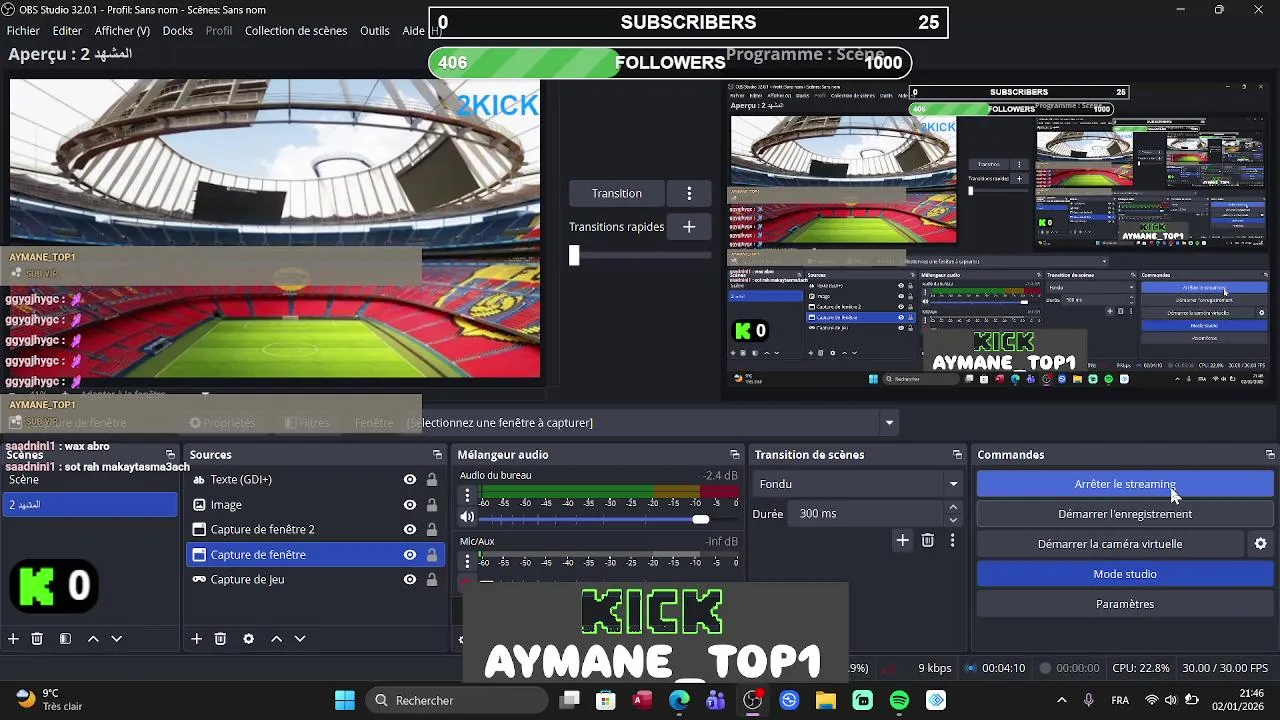Image resolution: width=1280 pixels, height=720 pixels.
Task: Unlock the Image source
Action: click(432, 505)
